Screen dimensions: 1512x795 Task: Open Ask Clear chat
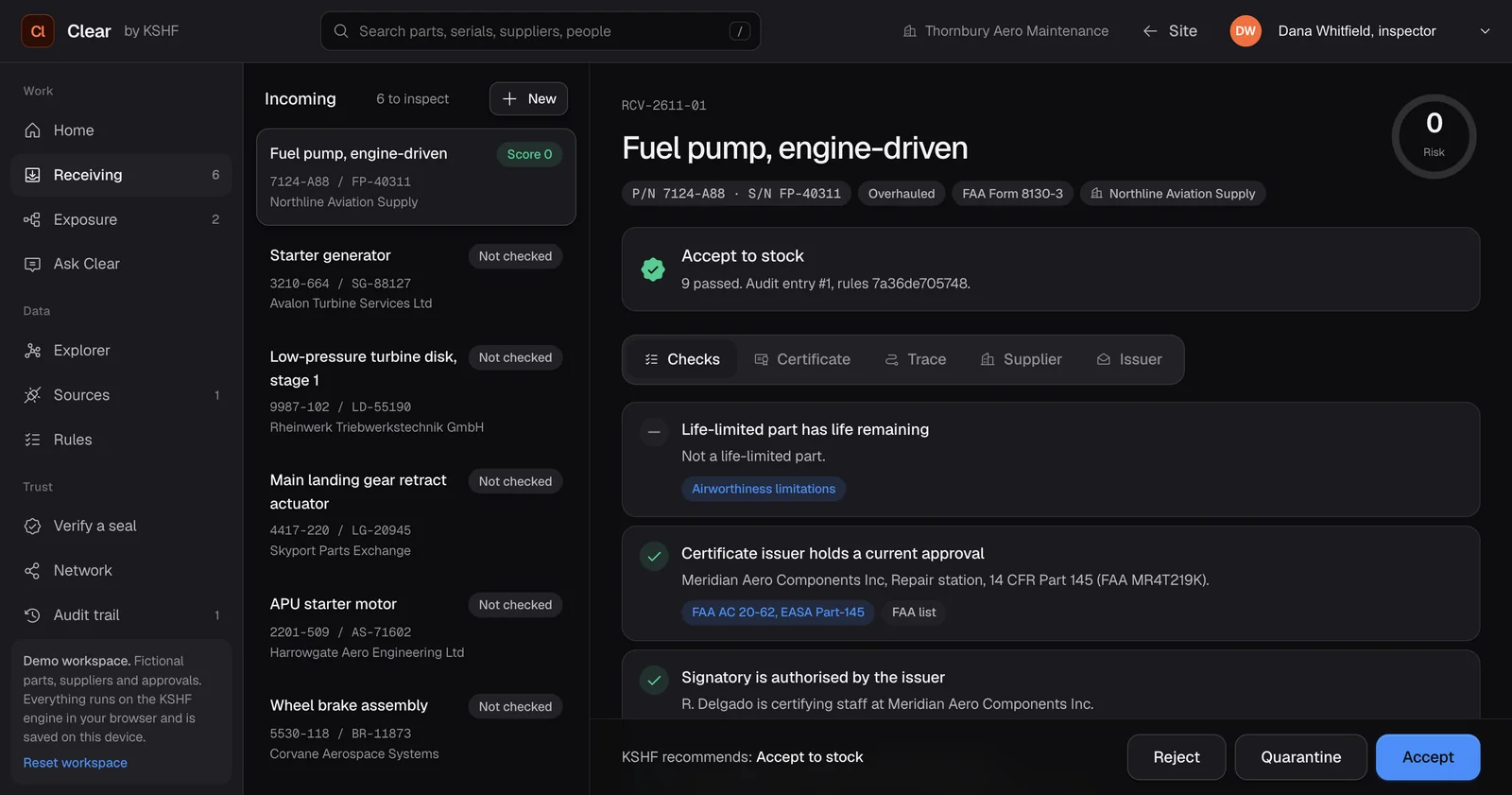coord(121,264)
